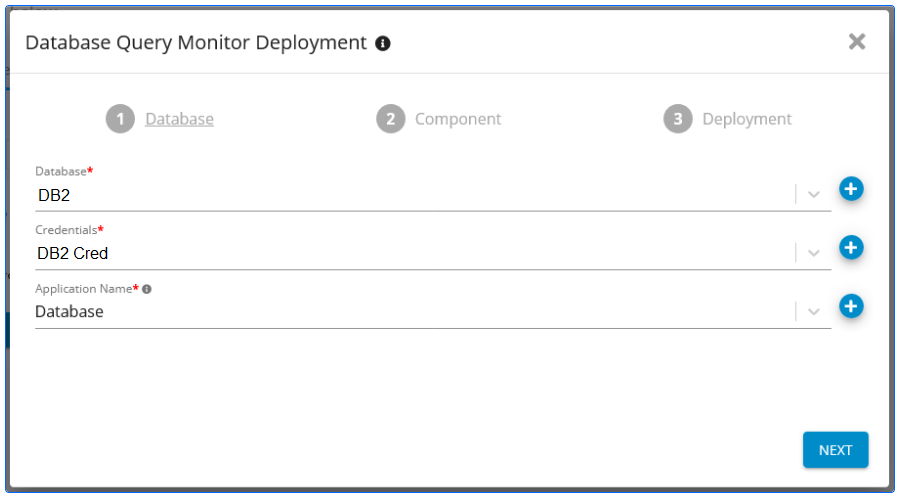This screenshot has width=897, height=493.
Task: Expand the Database dropdown arrow
Action: (814, 195)
